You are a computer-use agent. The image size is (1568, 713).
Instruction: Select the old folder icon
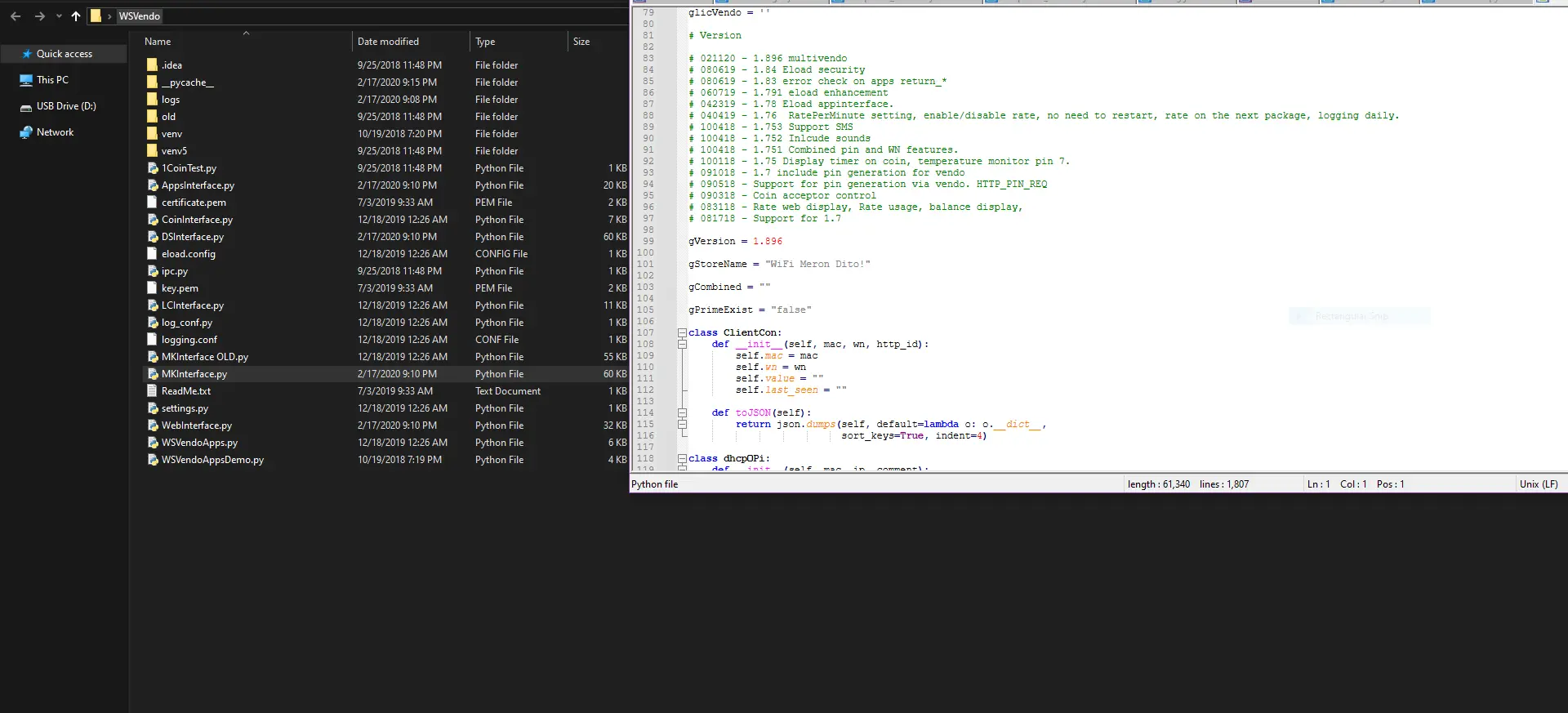click(x=152, y=116)
